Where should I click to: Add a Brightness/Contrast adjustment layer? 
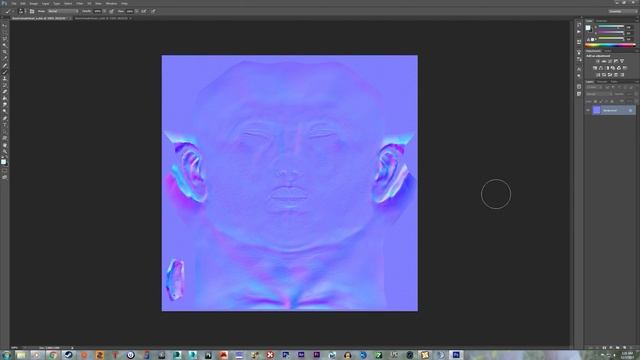pyautogui.click(x=598, y=61)
